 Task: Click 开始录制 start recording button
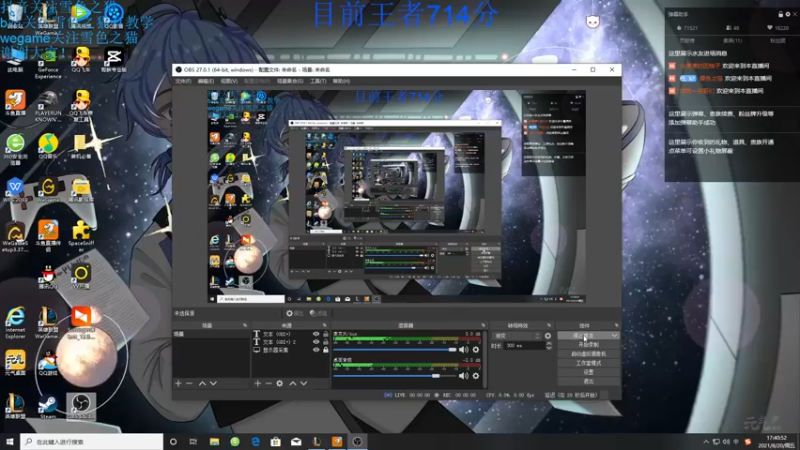[x=588, y=345]
